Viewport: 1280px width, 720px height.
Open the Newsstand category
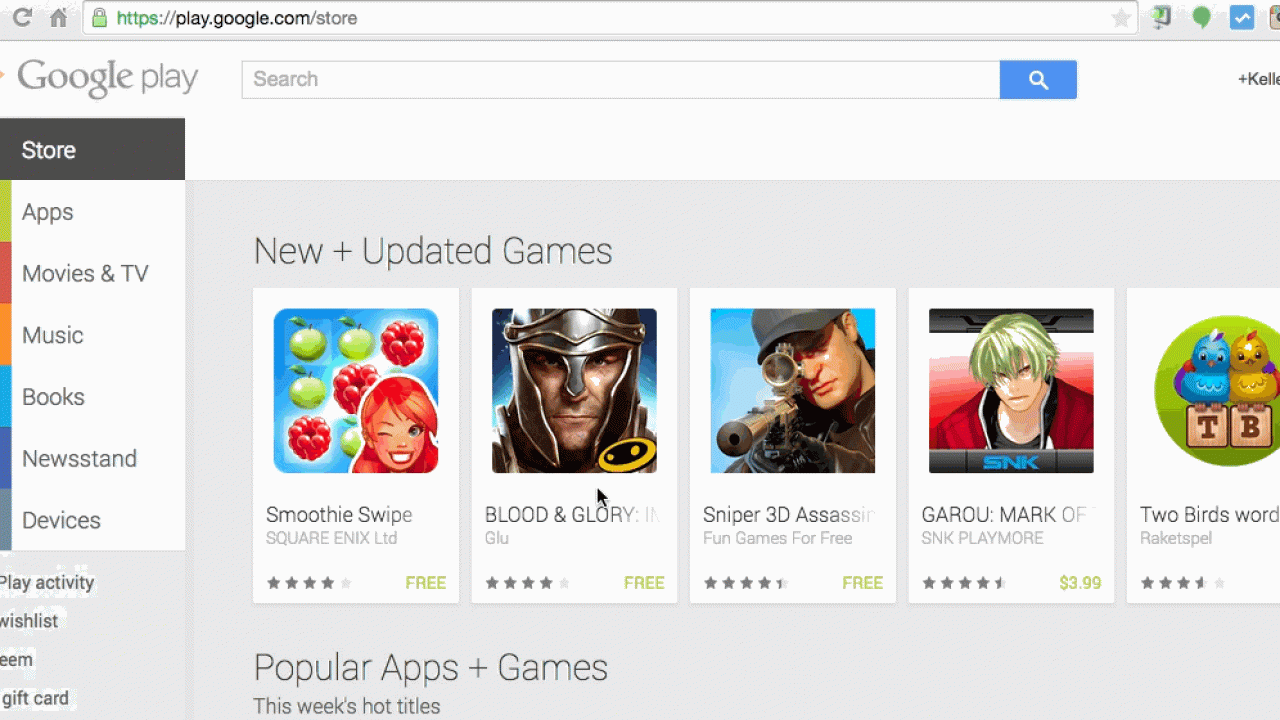(92, 458)
